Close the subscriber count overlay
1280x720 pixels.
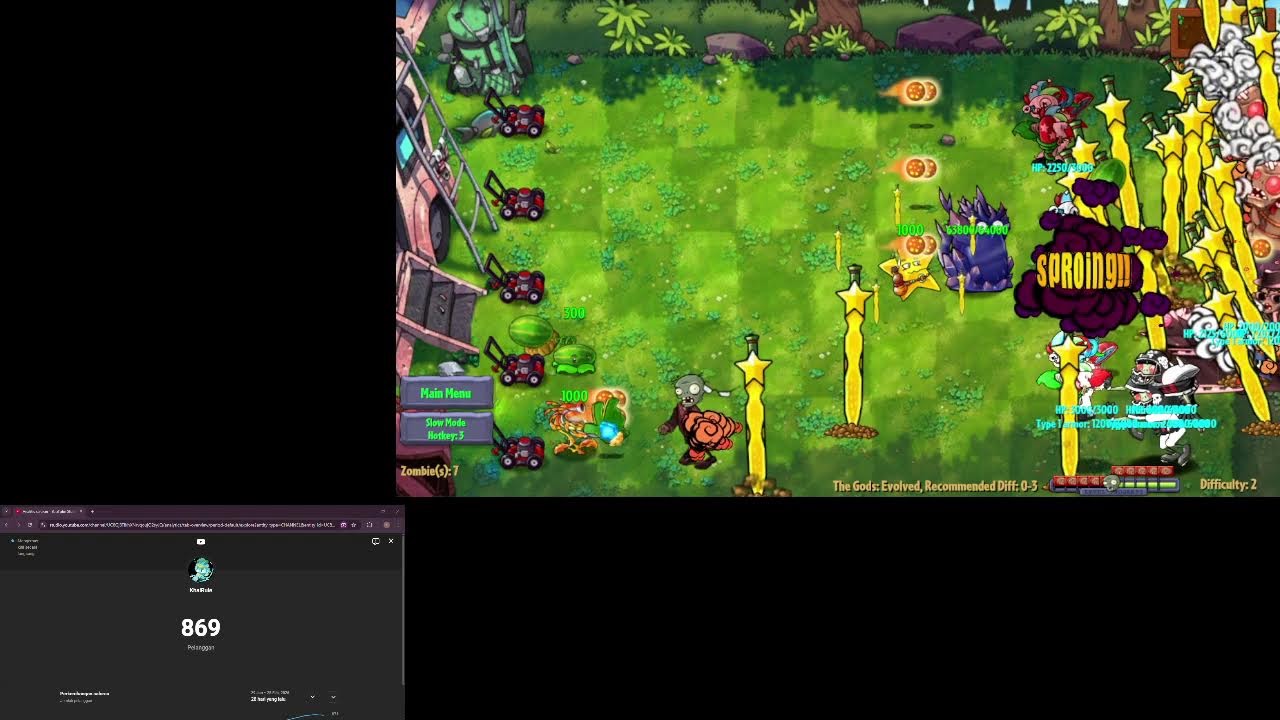click(x=391, y=541)
